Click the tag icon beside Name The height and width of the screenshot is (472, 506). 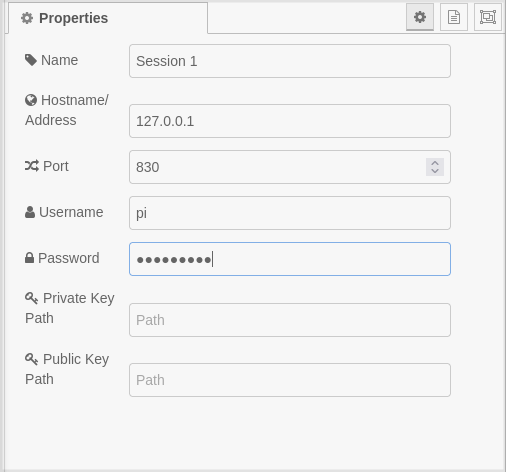coord(31,60)
